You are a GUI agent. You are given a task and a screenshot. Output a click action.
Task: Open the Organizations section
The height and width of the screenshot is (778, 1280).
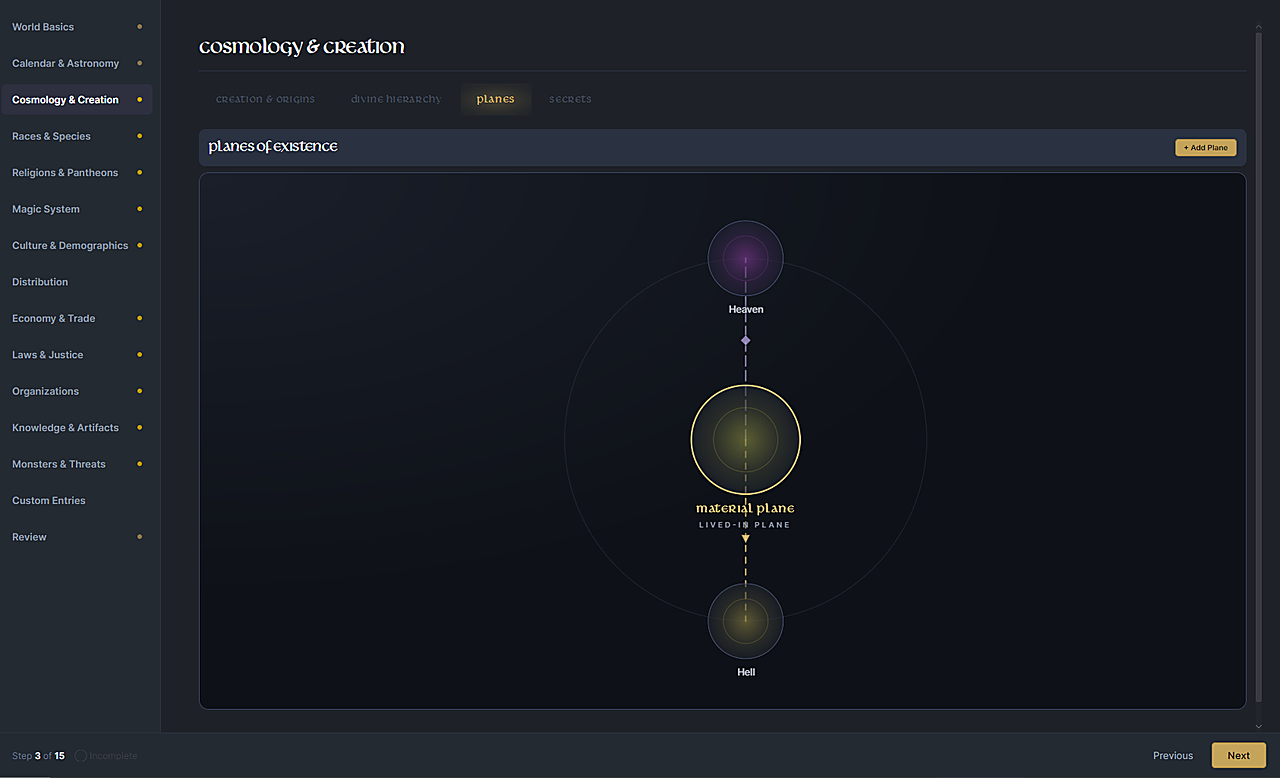coord(76,392)
